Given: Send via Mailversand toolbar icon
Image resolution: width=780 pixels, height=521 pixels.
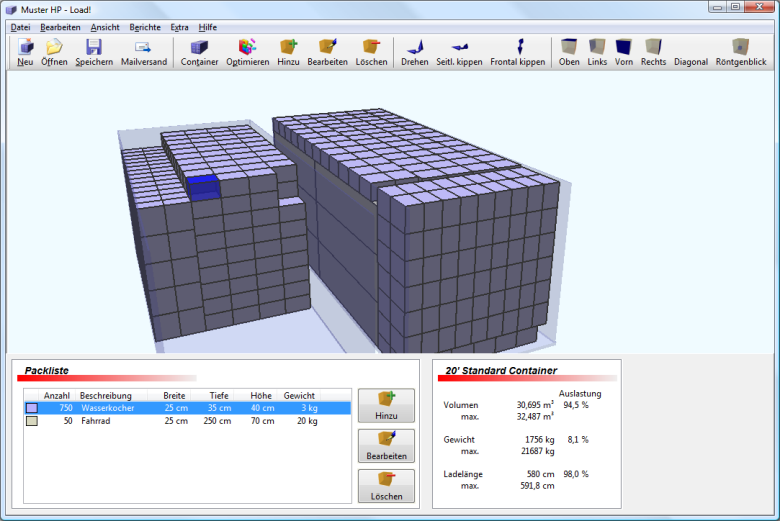Looking at the screenshot, I should [144, 52].
